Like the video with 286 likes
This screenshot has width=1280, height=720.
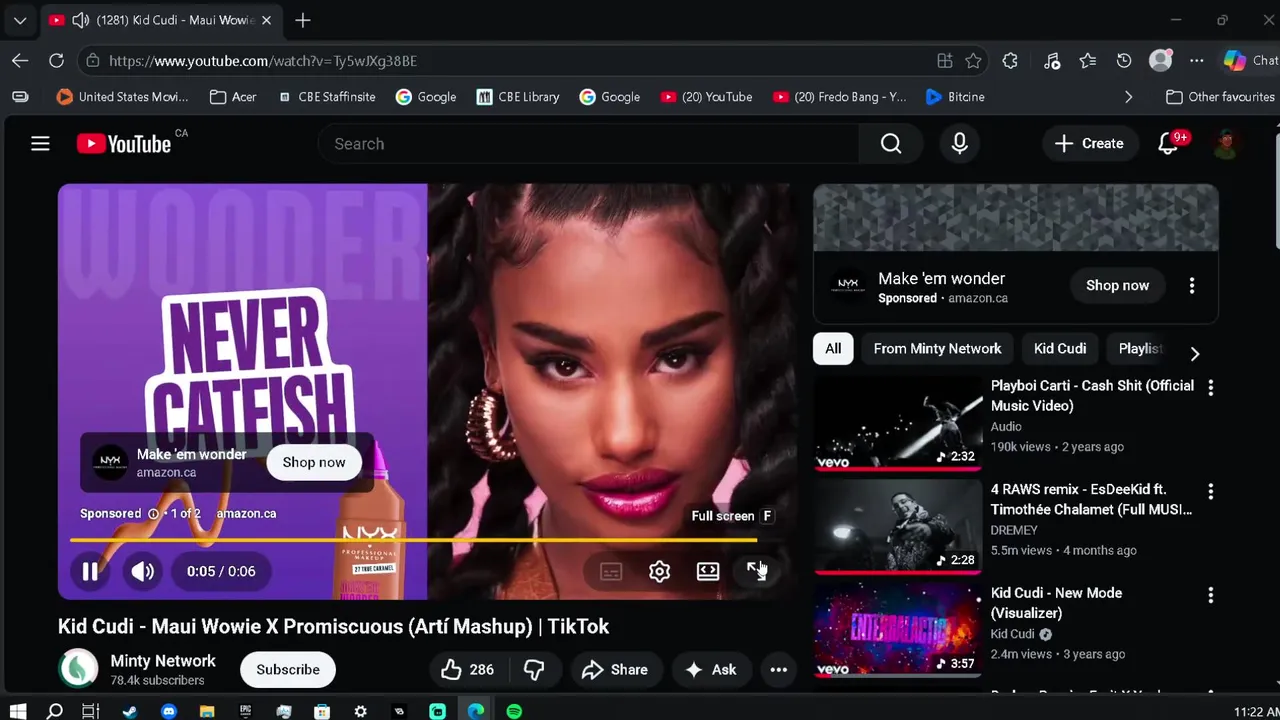(467, 670)
